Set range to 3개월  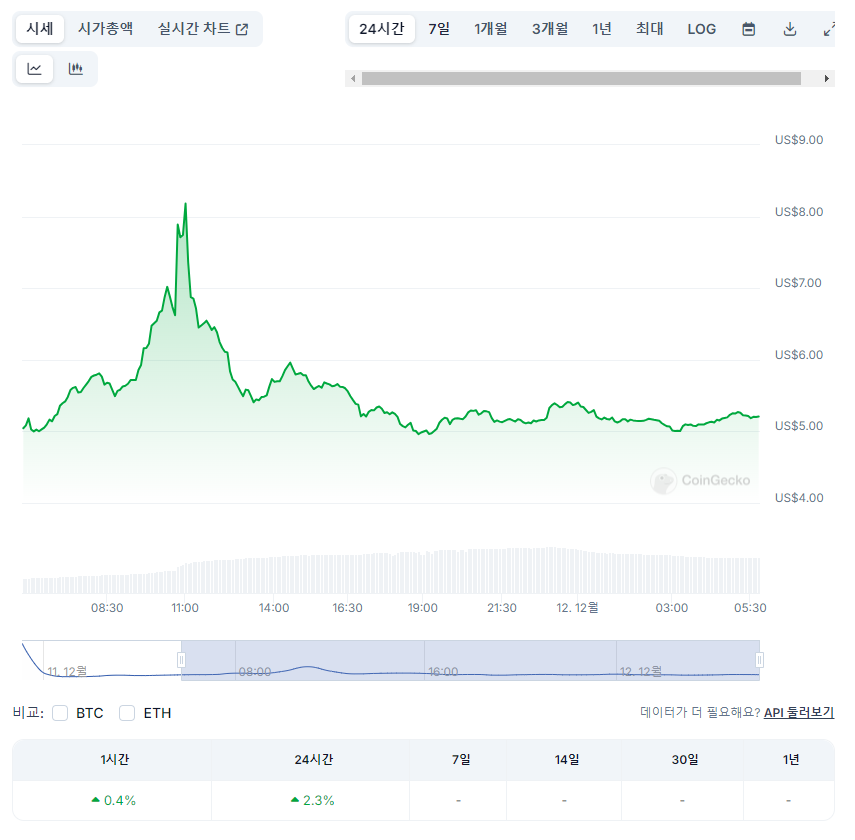coord(550,29)
